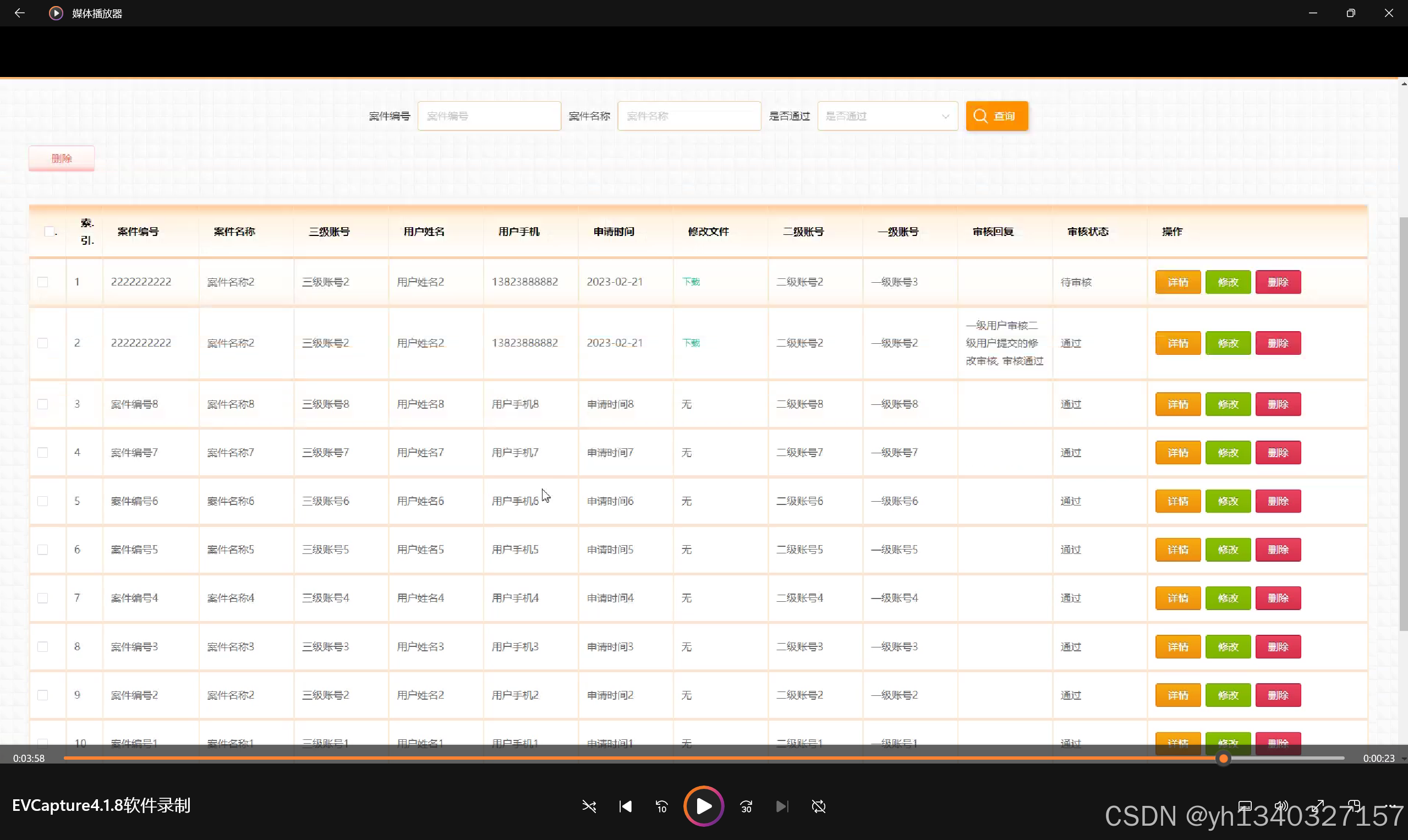The image size is (1408, 840).
Task: Click the 案件名称 input field
Action: pos(689,116)
